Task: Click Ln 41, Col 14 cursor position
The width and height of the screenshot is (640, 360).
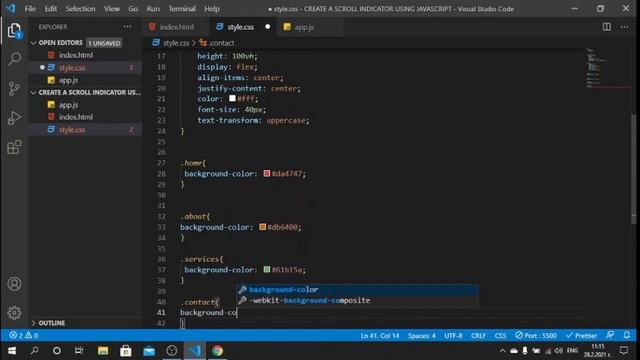Action: point(380,336)
